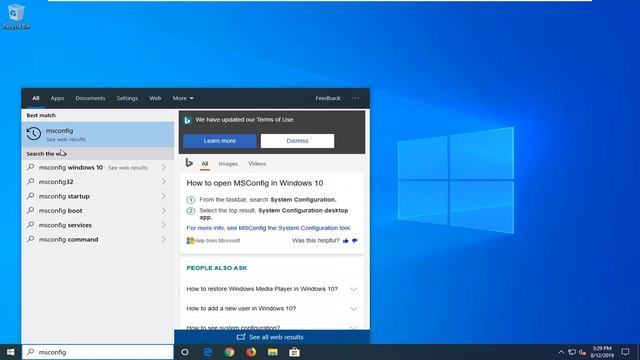Open msconfig best match result
Screen dimensions: 640x360
[x=98, y=134]
